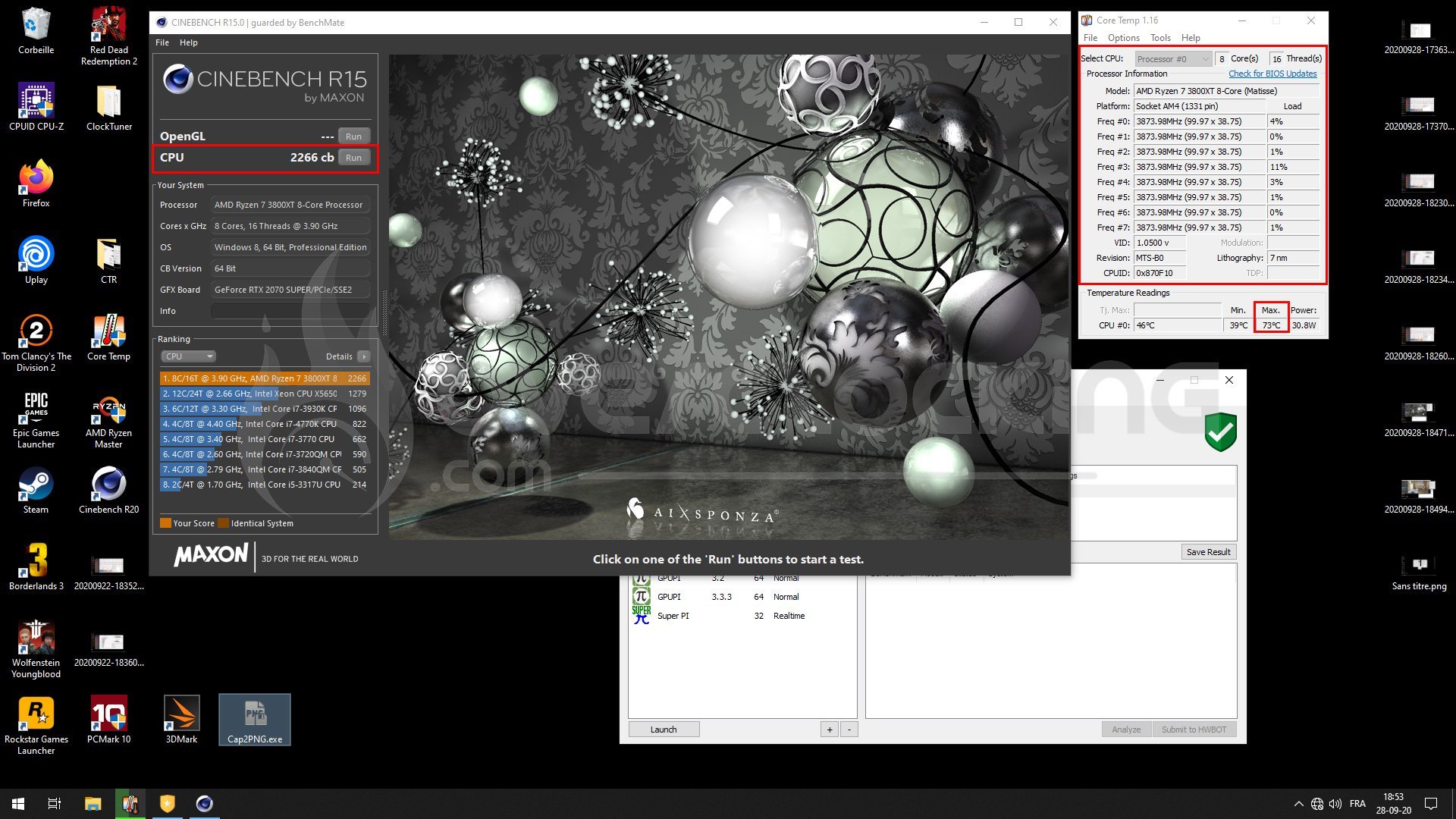Click MAXON logo in Cinebench

211,556
